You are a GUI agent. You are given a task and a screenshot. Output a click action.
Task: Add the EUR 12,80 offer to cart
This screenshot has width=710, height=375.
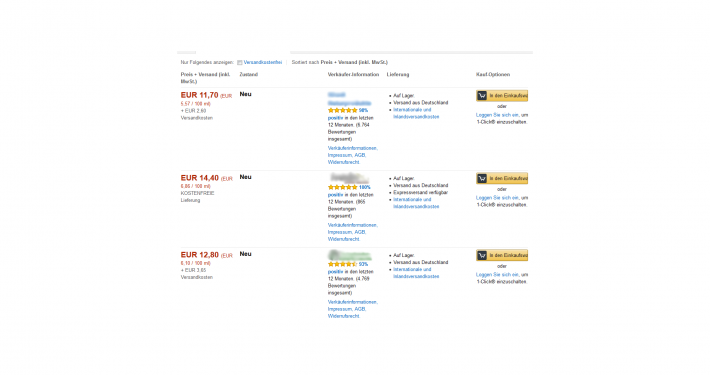502,255
